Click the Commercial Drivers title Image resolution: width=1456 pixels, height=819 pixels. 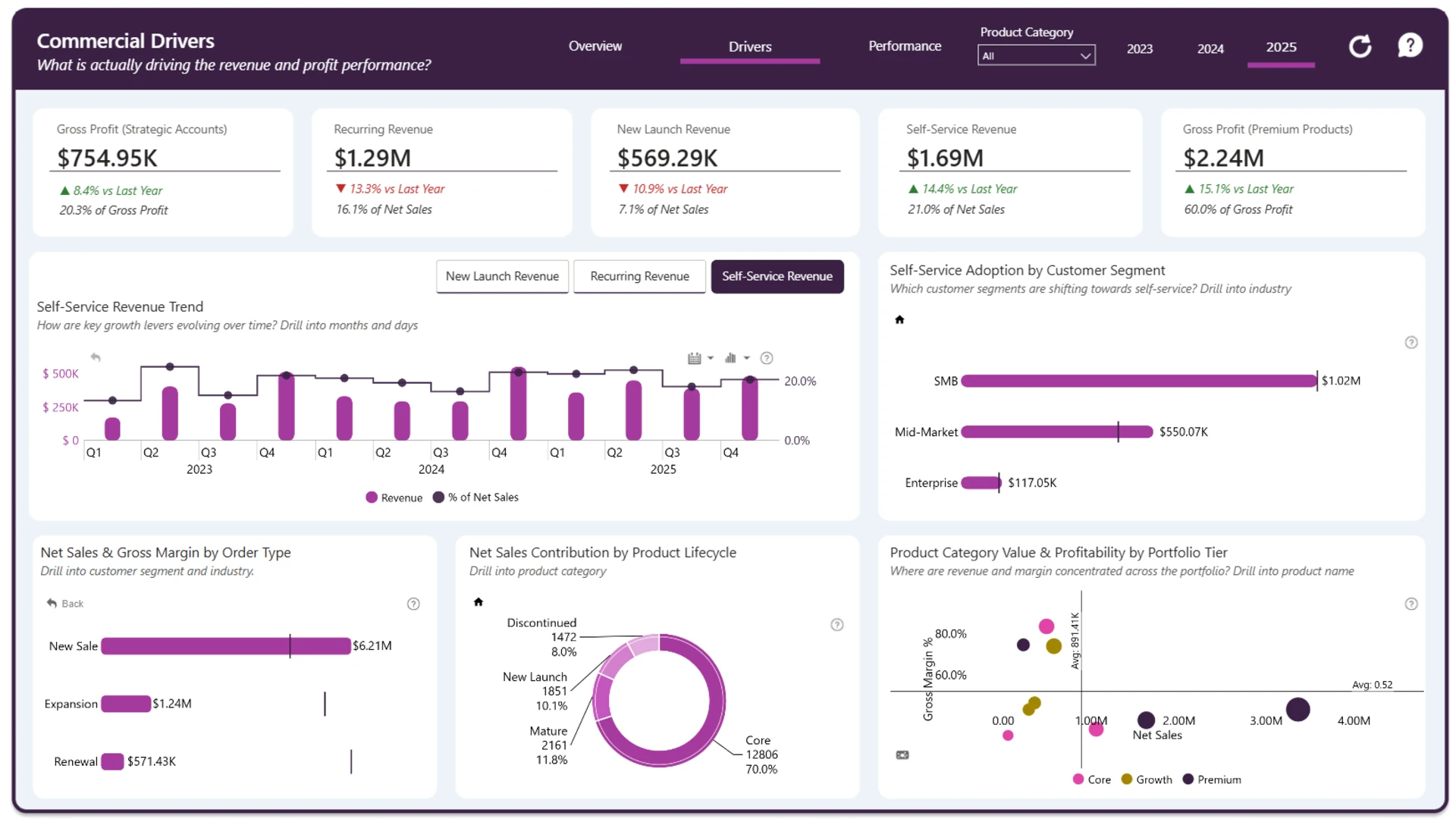click(126, 41)
